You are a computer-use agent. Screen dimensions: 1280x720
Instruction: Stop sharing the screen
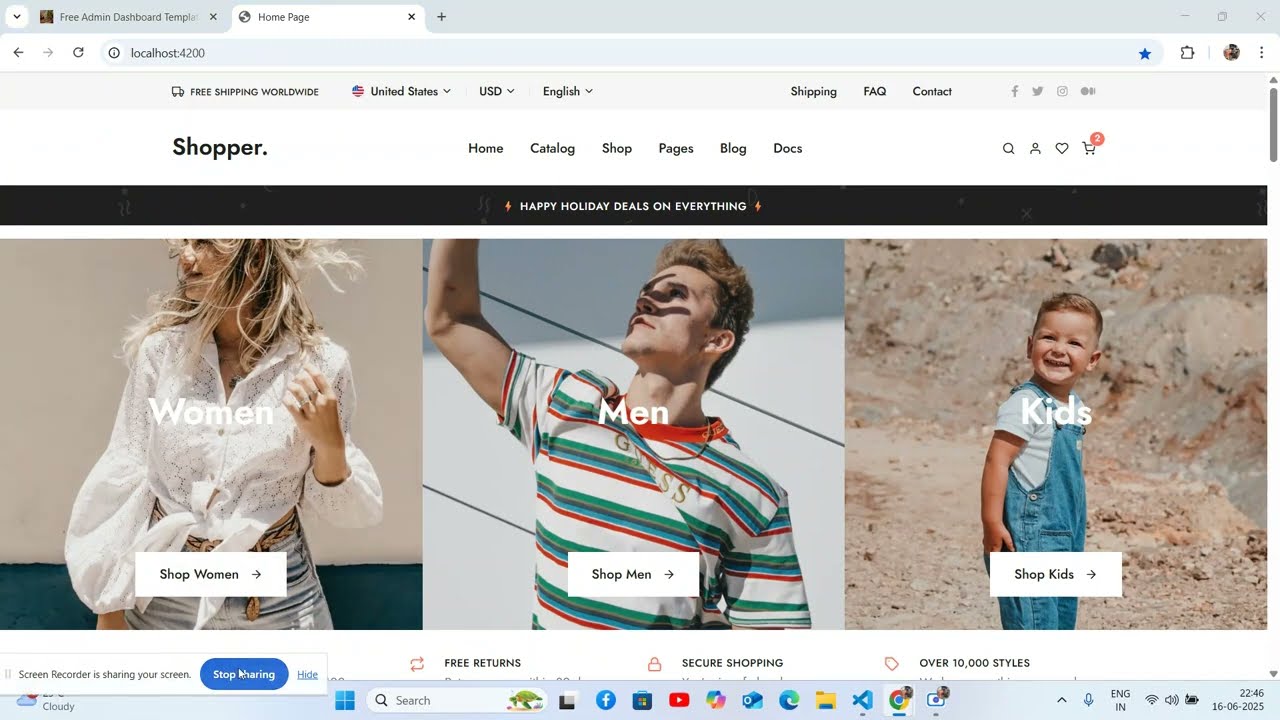point(244,674)
